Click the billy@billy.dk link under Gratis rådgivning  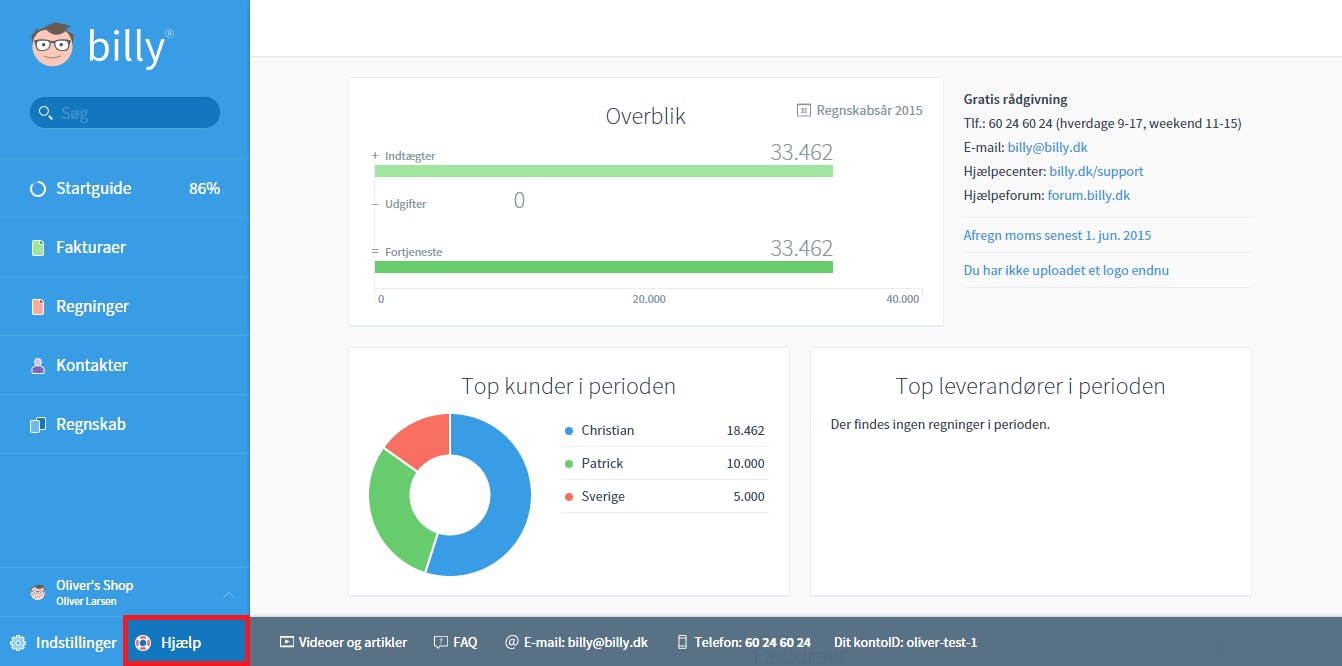[1048, 147]
